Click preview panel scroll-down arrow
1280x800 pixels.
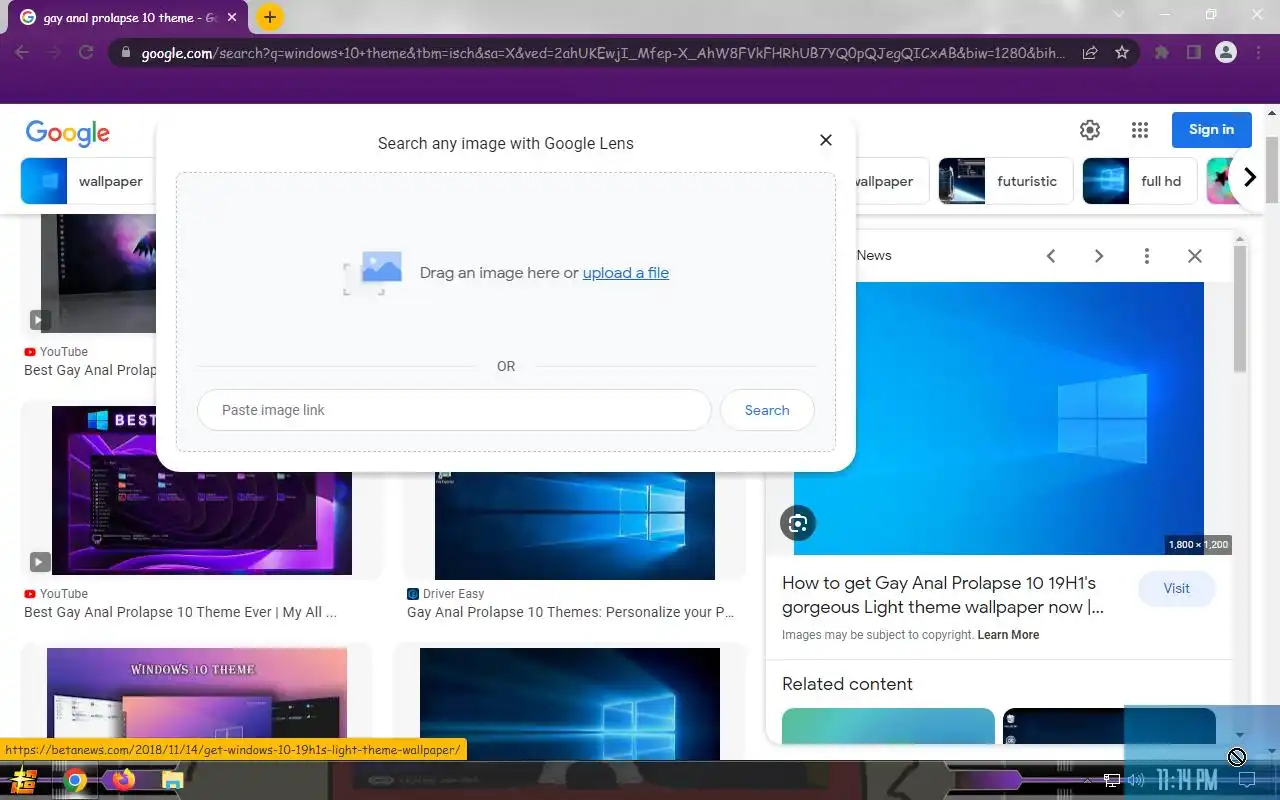point(1240,736)
